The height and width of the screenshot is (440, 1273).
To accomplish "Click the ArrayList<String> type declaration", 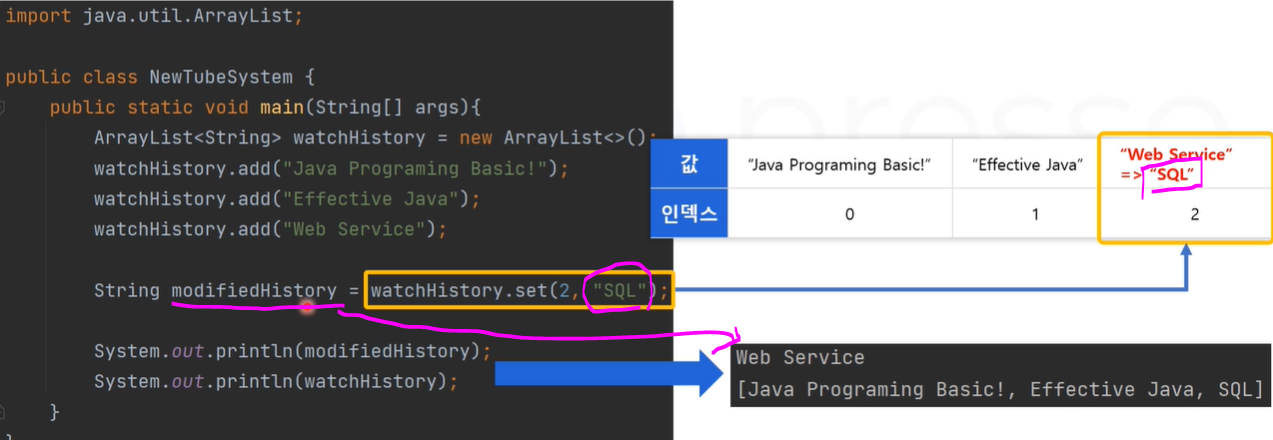I will click(x=188, y=138).
